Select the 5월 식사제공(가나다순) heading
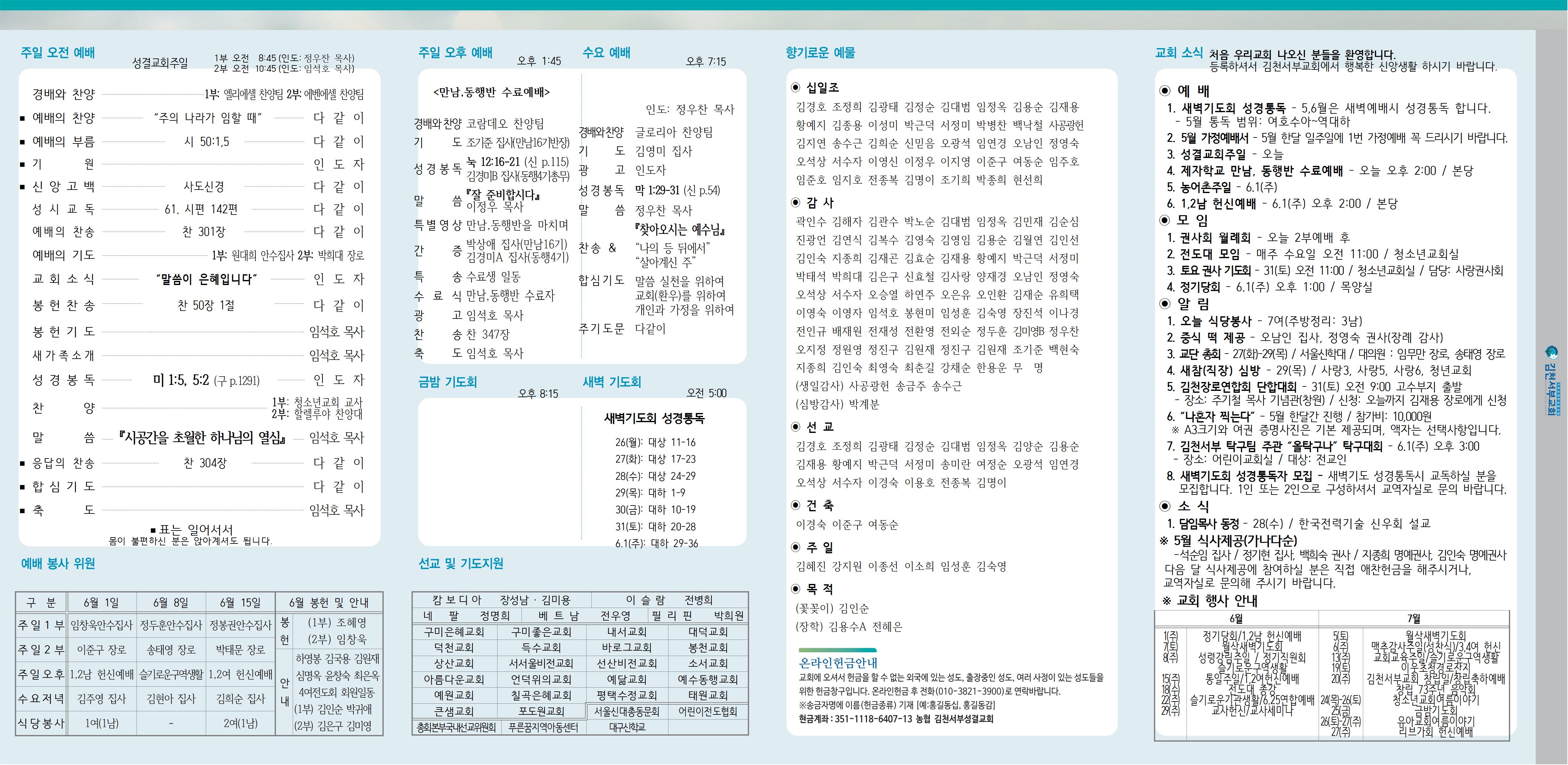This screenshot has height=765, width=1568. tap(1228, 540)
